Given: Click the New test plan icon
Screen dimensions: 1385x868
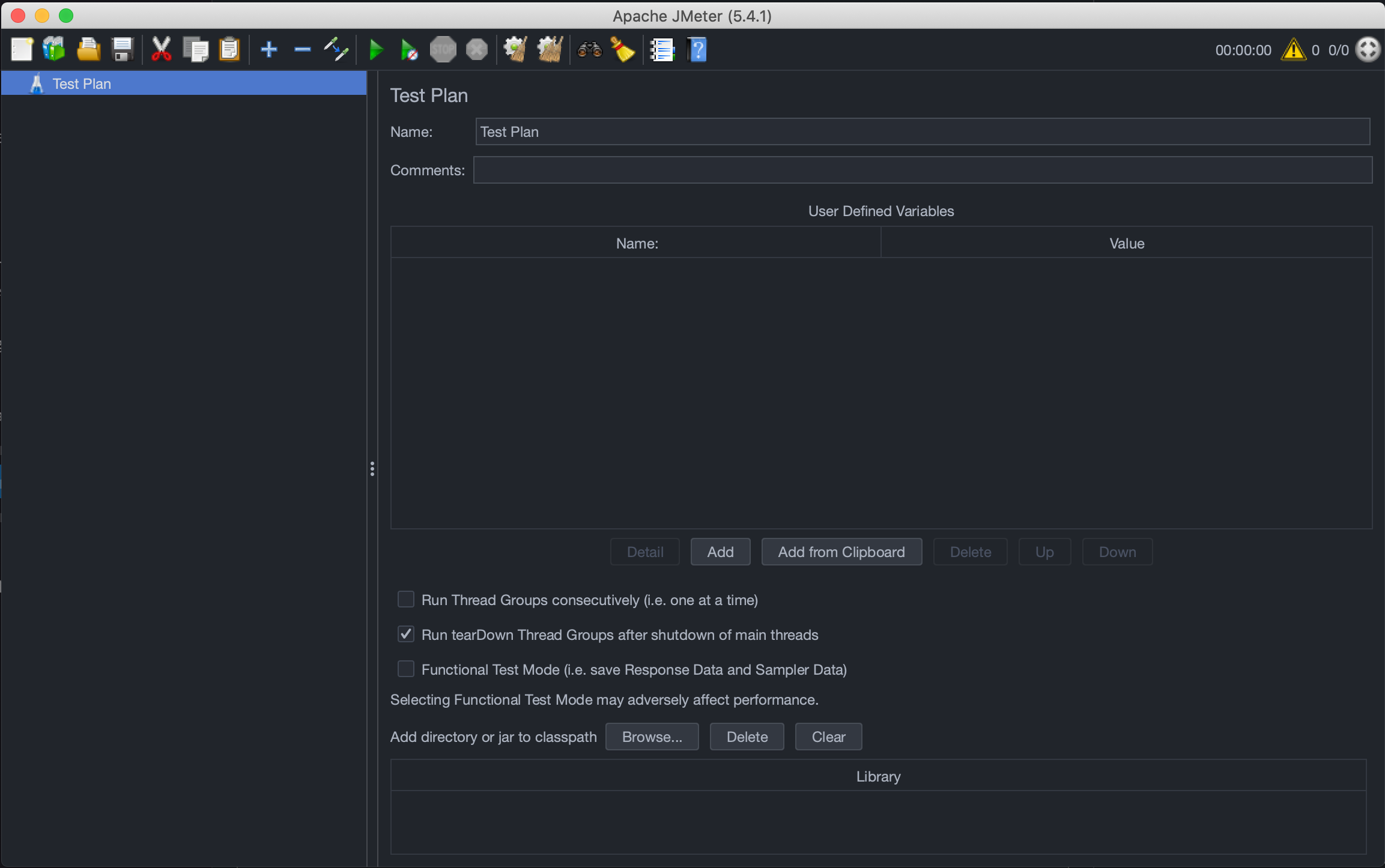Looking at the screenshot, I should (22, 49).
